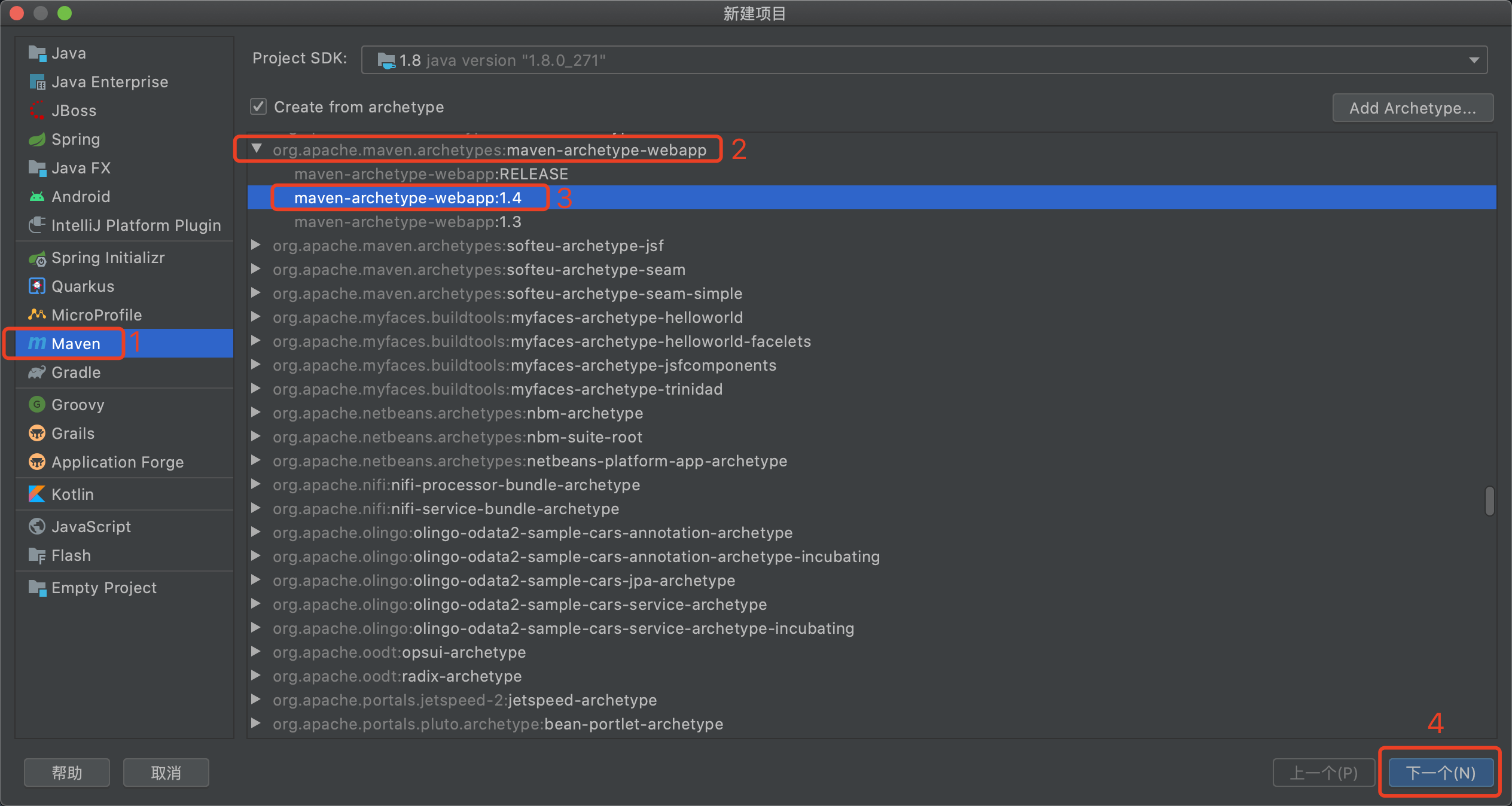
Task: Open the Project SDK dropdown arrow
Action: tap(1474, 60)
